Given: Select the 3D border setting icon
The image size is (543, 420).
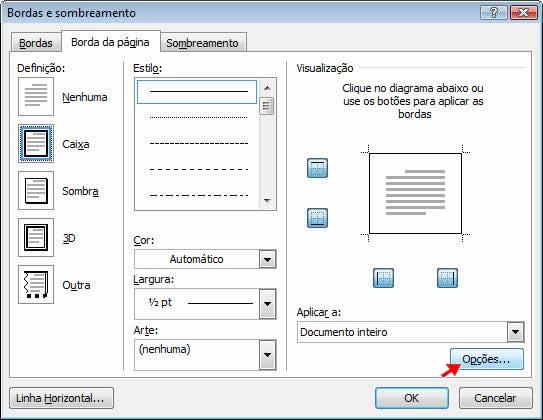Looking at the screenshot, I should 36,238.
